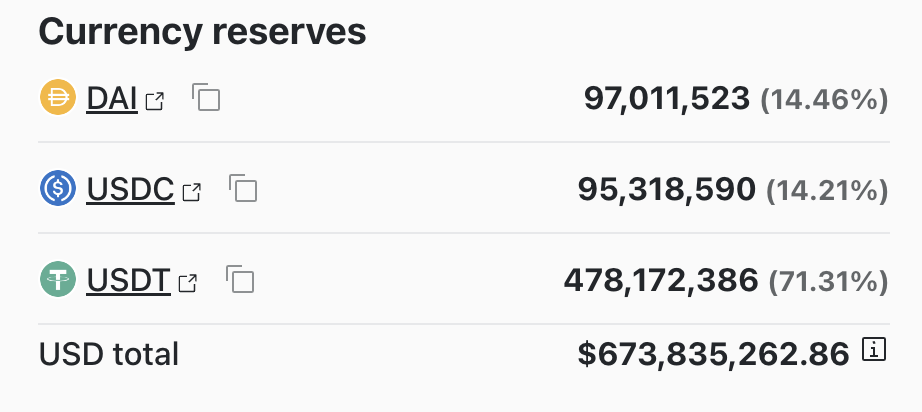Image resolution: width=922 pixels, height=412 pixels.
Task: Click the external link icon beside USDC
Action: (x=191, y=191)
